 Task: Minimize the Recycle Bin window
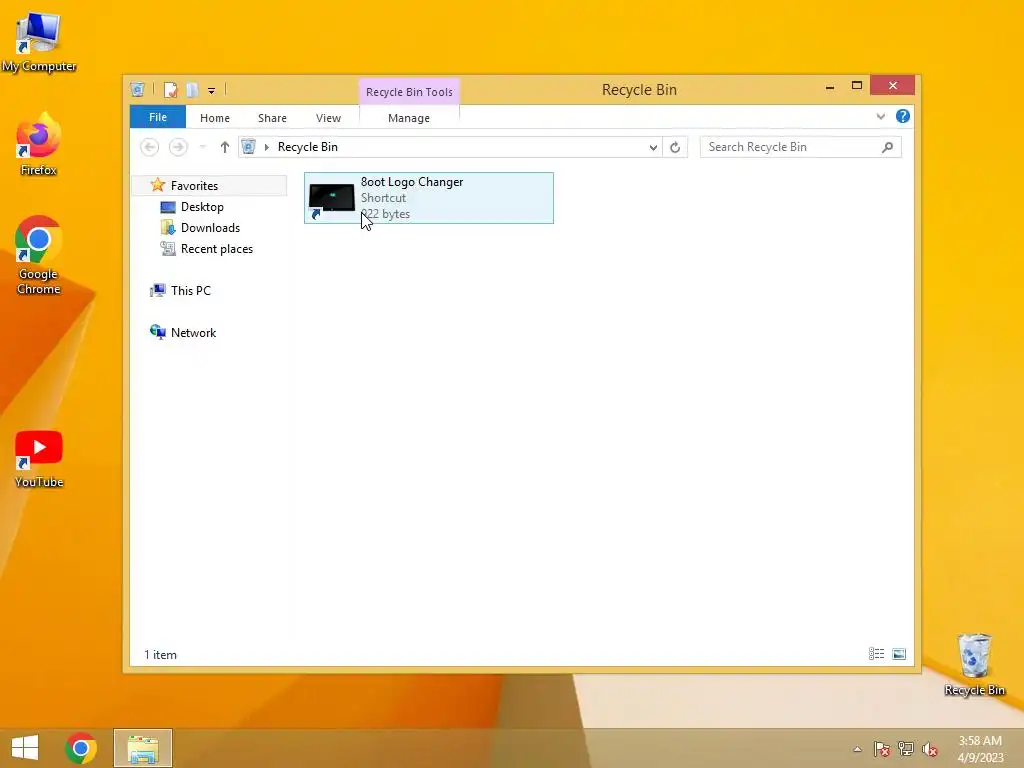(x=830, y=86)
